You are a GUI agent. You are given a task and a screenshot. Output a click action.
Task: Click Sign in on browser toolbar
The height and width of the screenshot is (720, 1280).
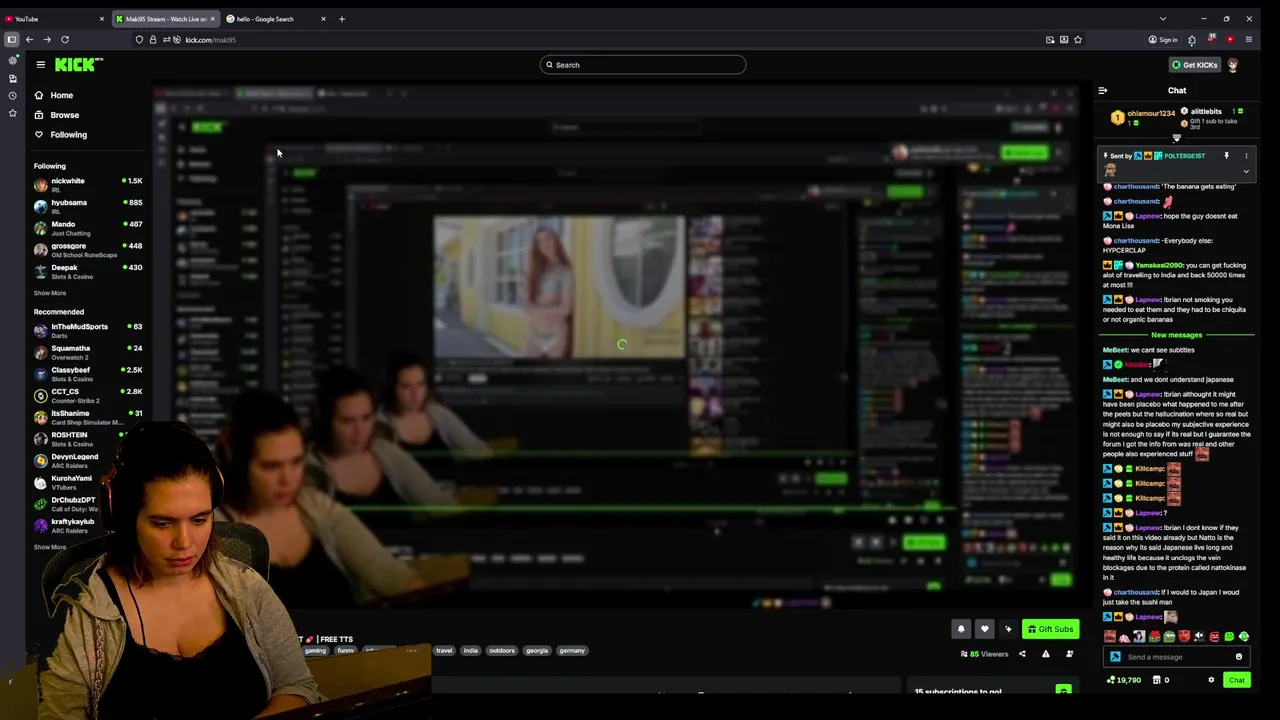pos(1163,40)
